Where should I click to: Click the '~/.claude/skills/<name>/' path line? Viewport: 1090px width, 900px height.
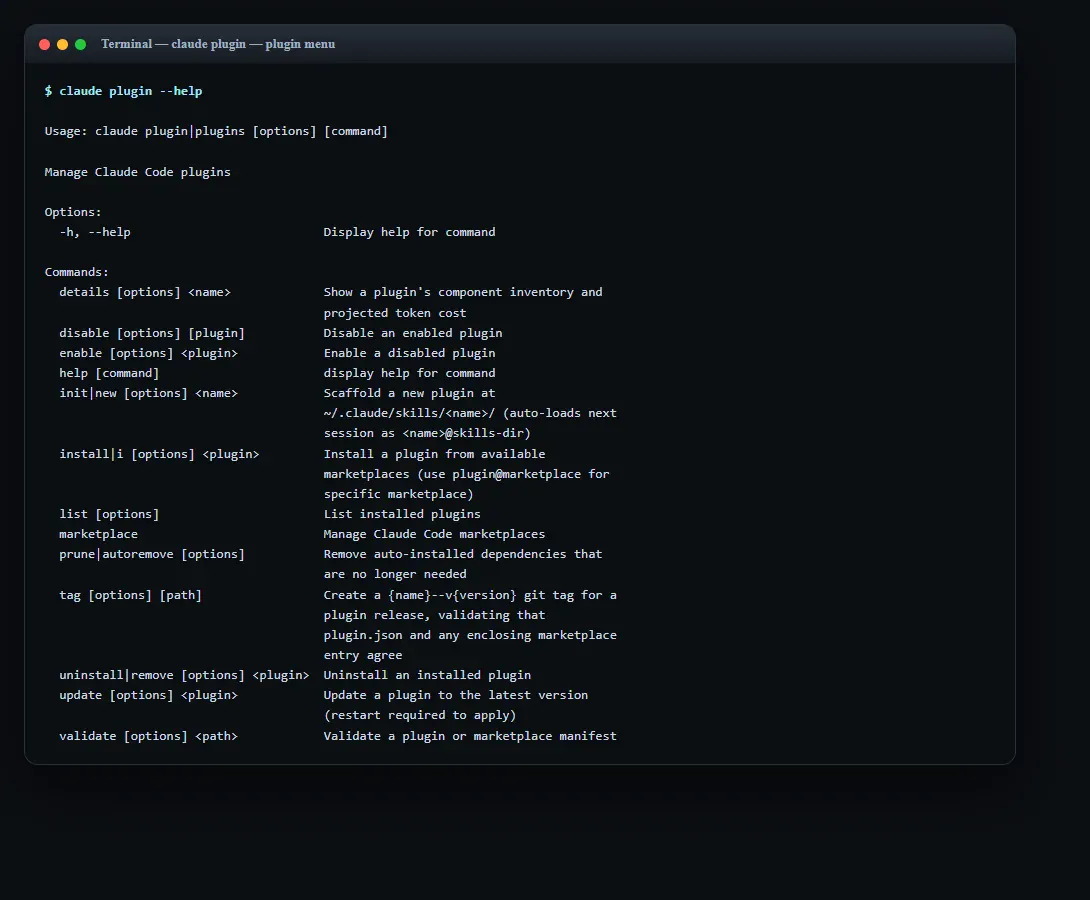point(470,413)
